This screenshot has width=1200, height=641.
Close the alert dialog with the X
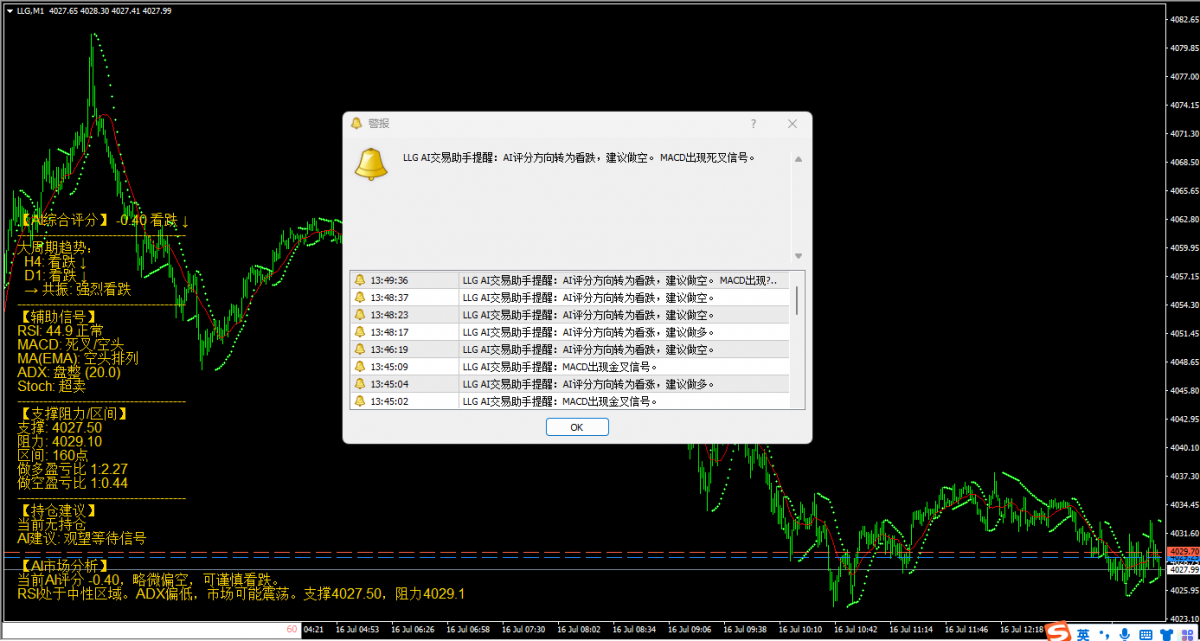[x=792, y=123]
